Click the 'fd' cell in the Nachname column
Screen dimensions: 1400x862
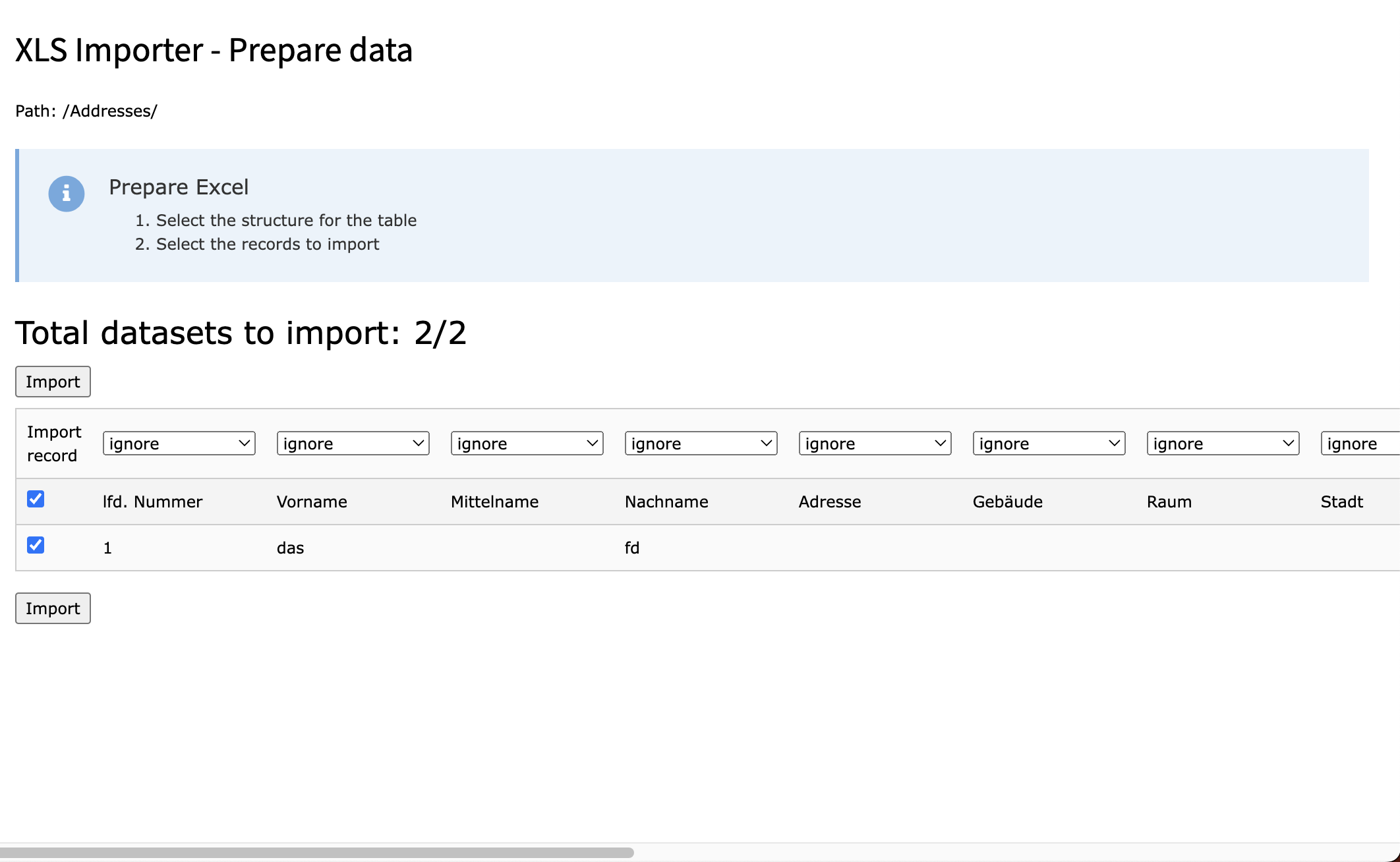pyautogui.click(x=632, y=548)
